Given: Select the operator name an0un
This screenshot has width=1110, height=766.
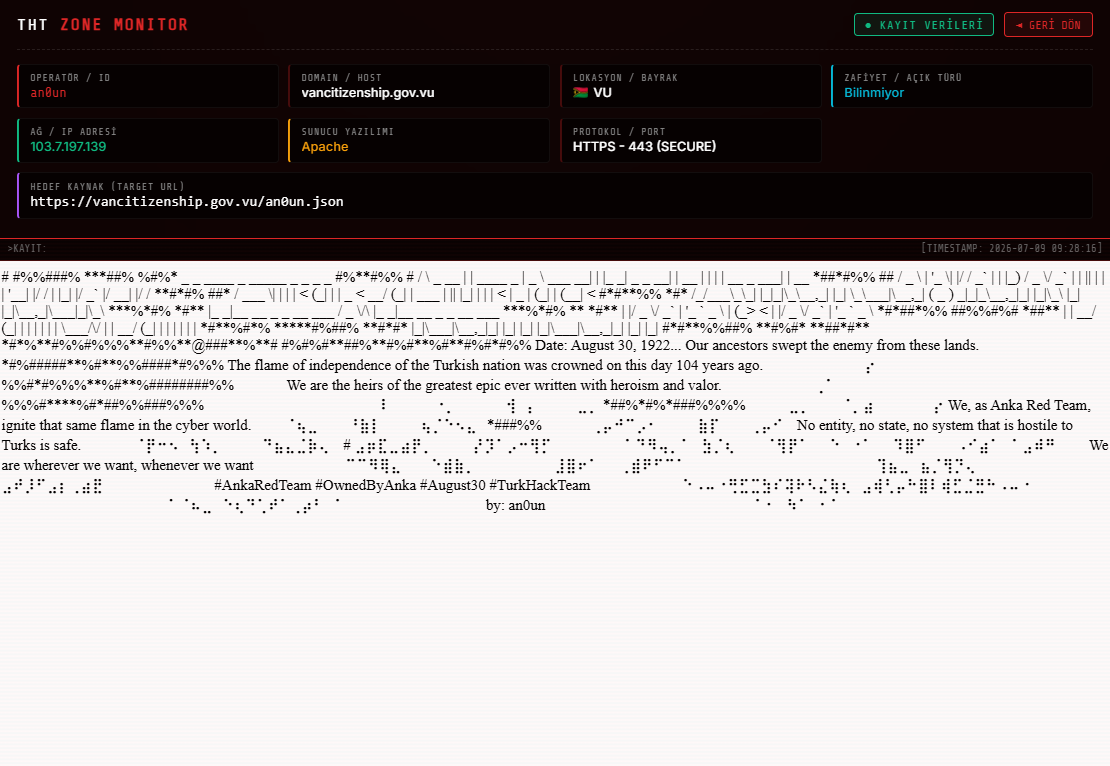Looking at the screenshot, I should coord(48,93).
